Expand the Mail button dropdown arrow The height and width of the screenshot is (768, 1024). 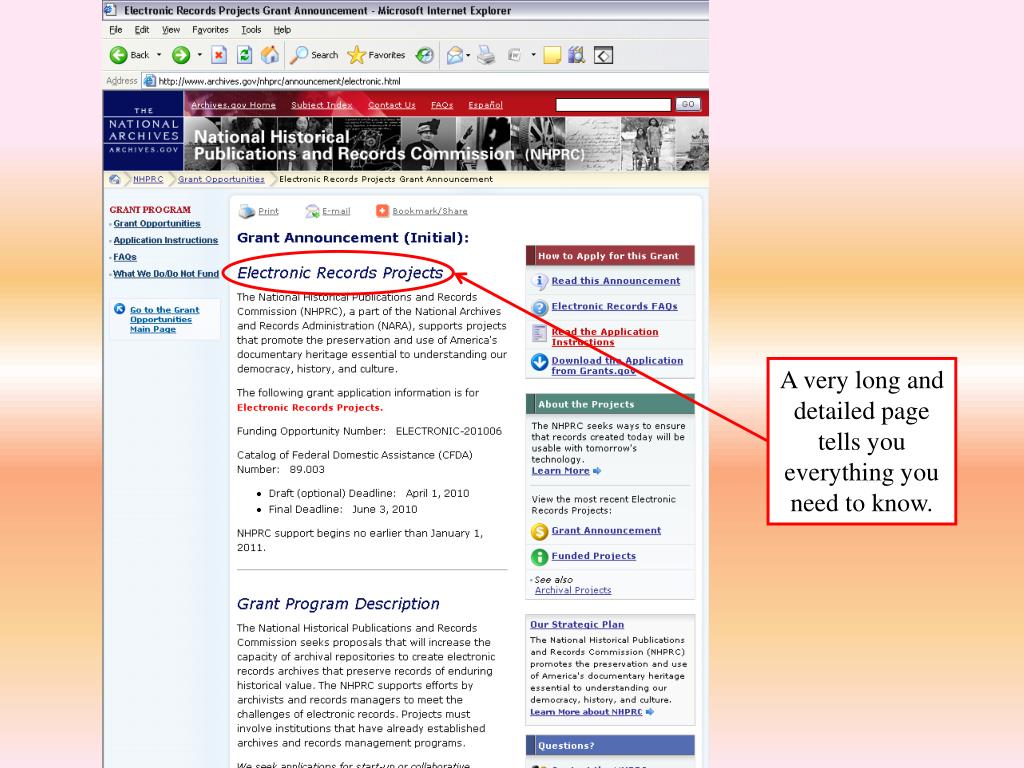coord(468,56)
